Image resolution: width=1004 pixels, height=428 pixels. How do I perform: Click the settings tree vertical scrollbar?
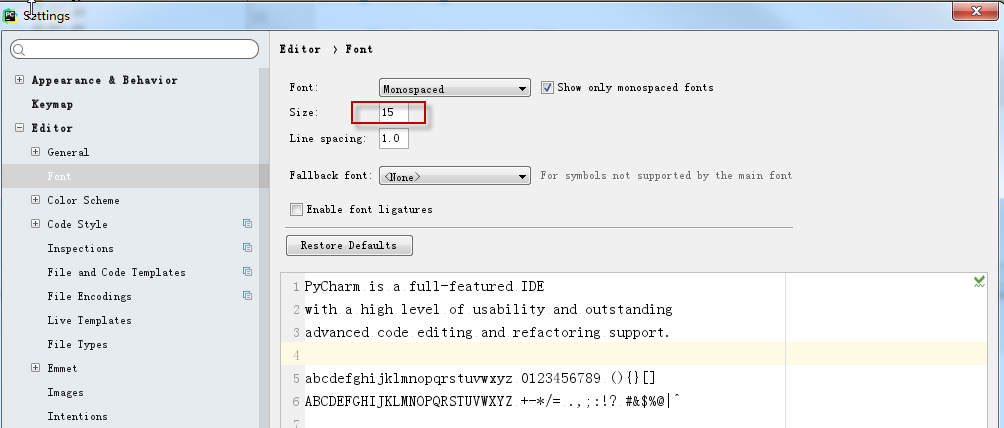coord(264,247)
